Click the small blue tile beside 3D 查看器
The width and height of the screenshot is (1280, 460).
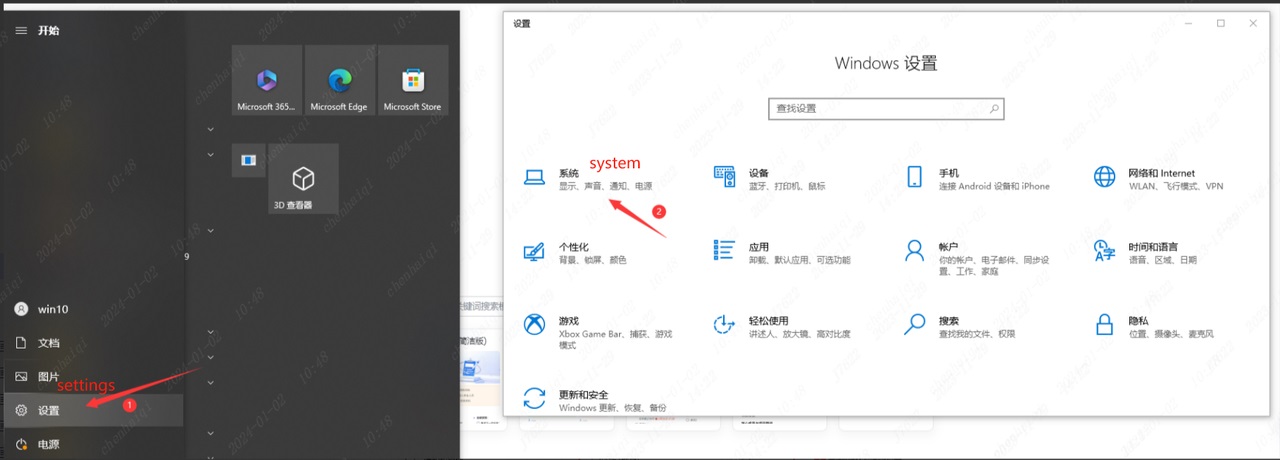click(x=249, y=160)
